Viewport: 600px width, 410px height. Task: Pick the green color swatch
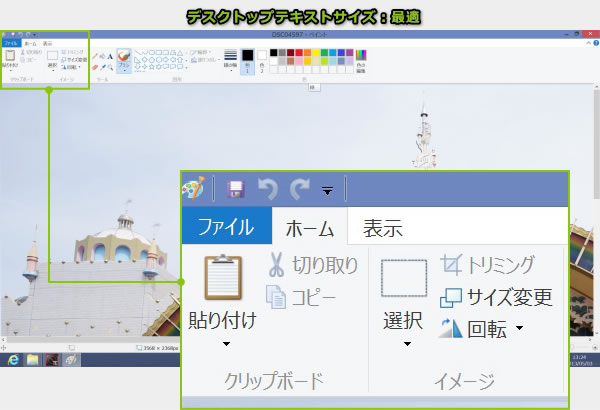pos(324,53)
